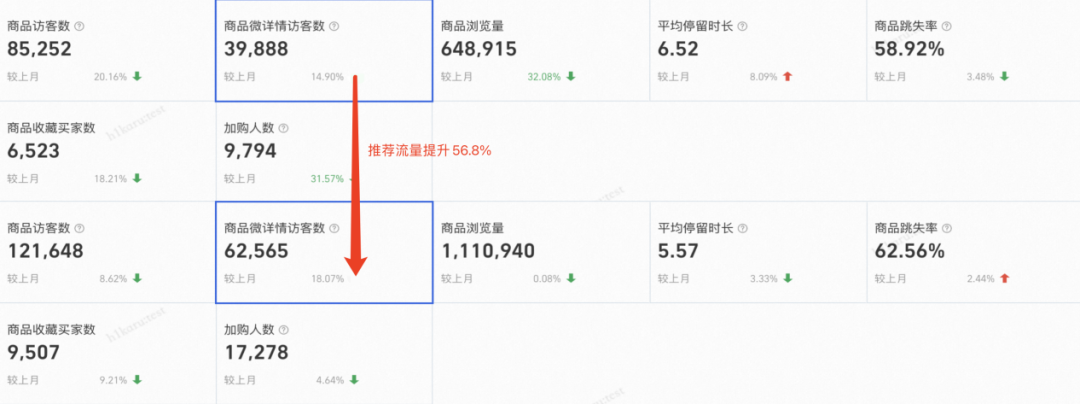Click the 9.21% change figure
Viewport: 1080px width, 404px height.
[113, 379]
